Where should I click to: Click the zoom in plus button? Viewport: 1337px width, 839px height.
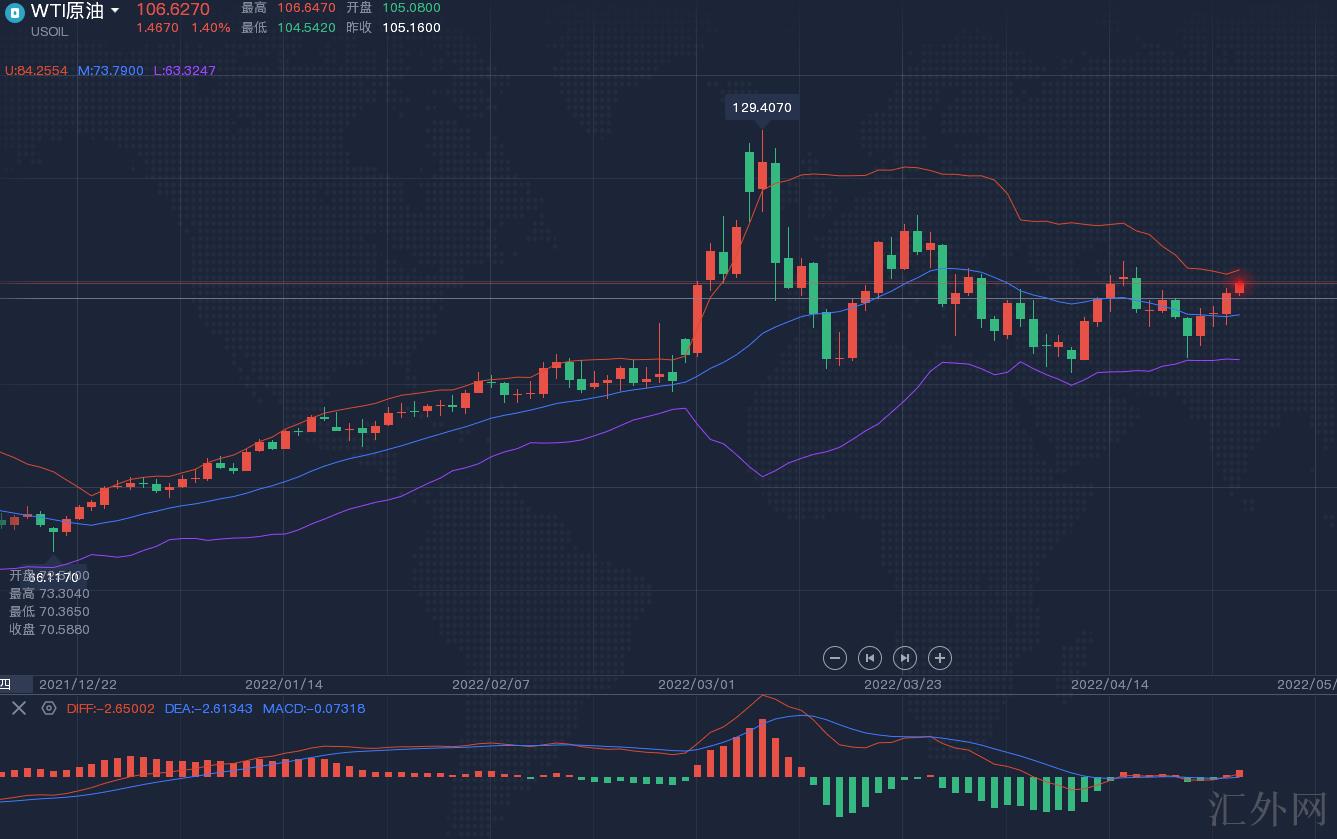coord(939,658)
